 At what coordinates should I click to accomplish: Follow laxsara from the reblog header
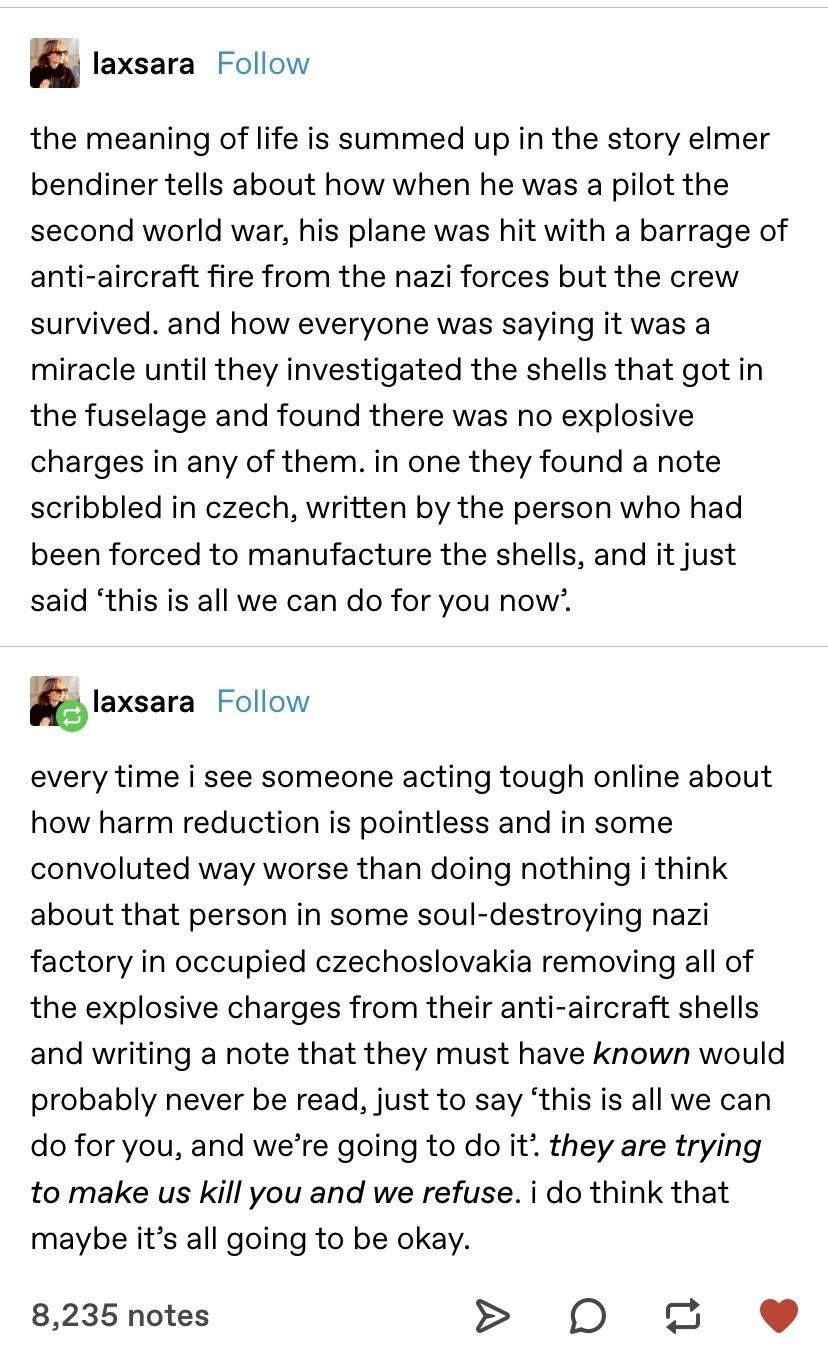(x=263, y=701)
